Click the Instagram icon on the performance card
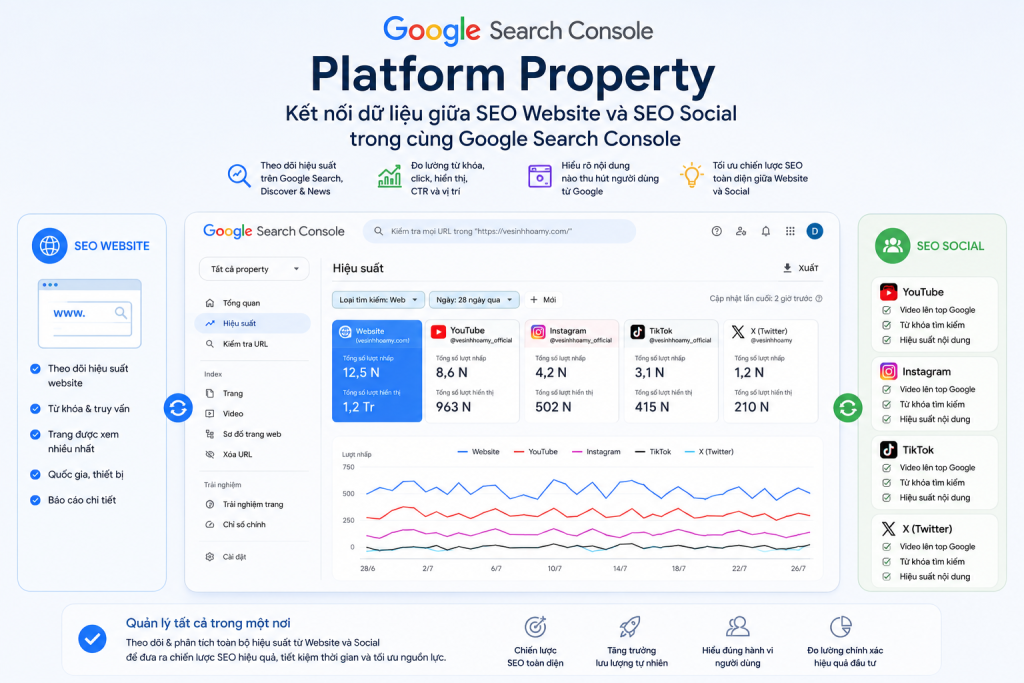The height and width of the screenshot is (683, 1024). tap(538, 332)
